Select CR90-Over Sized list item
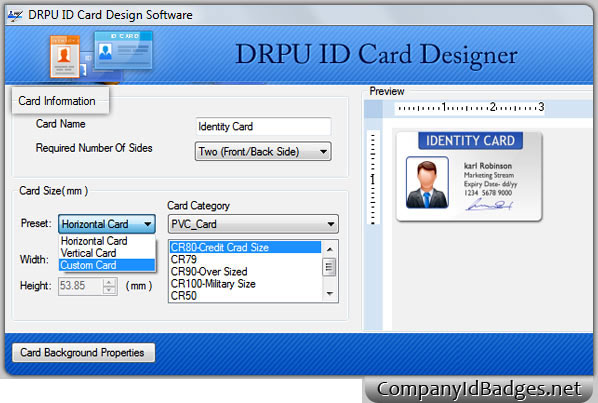Screen dimensions: 598x403 point(245,271)
